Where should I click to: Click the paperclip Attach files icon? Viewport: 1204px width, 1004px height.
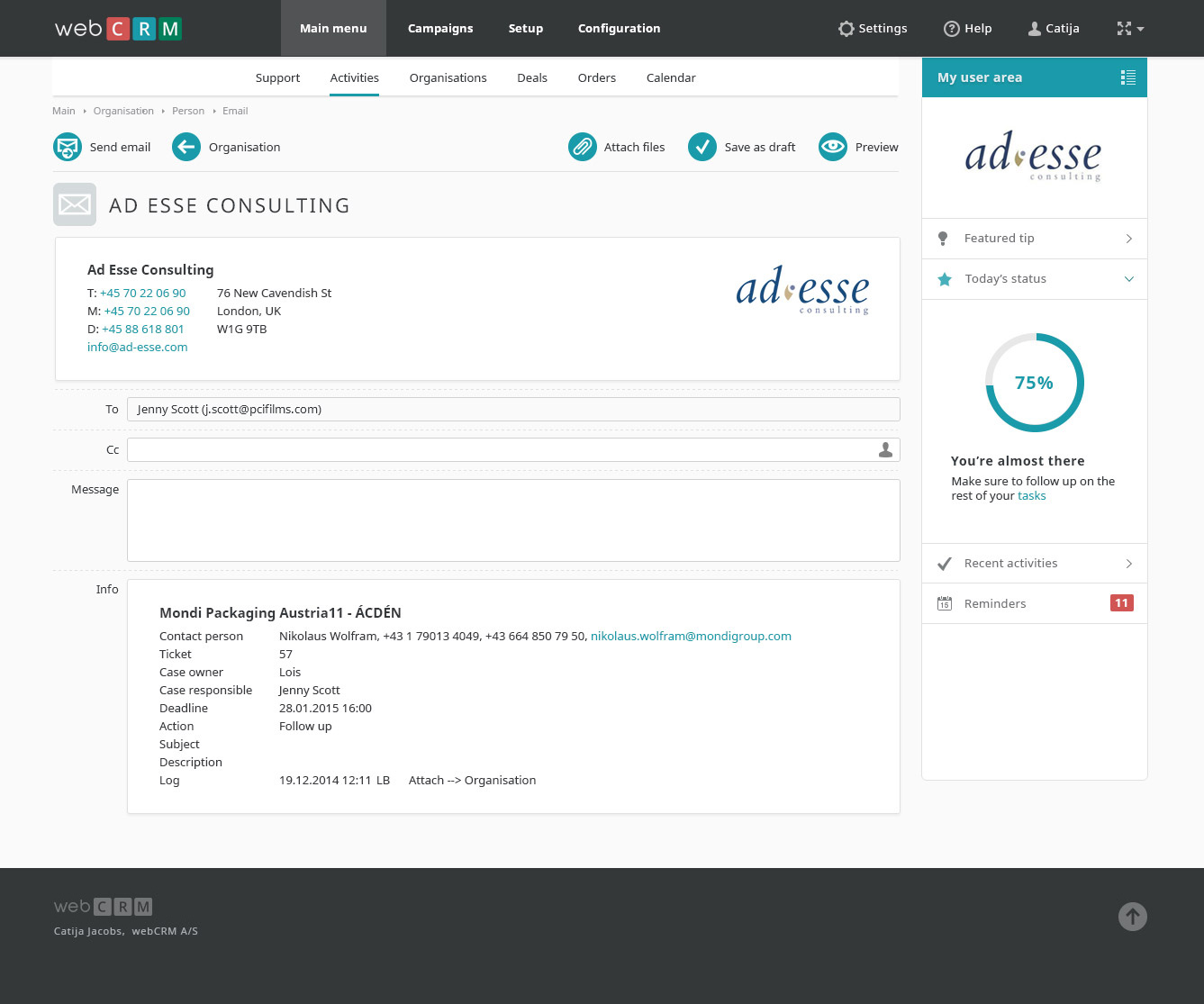(x=583, y=147)
